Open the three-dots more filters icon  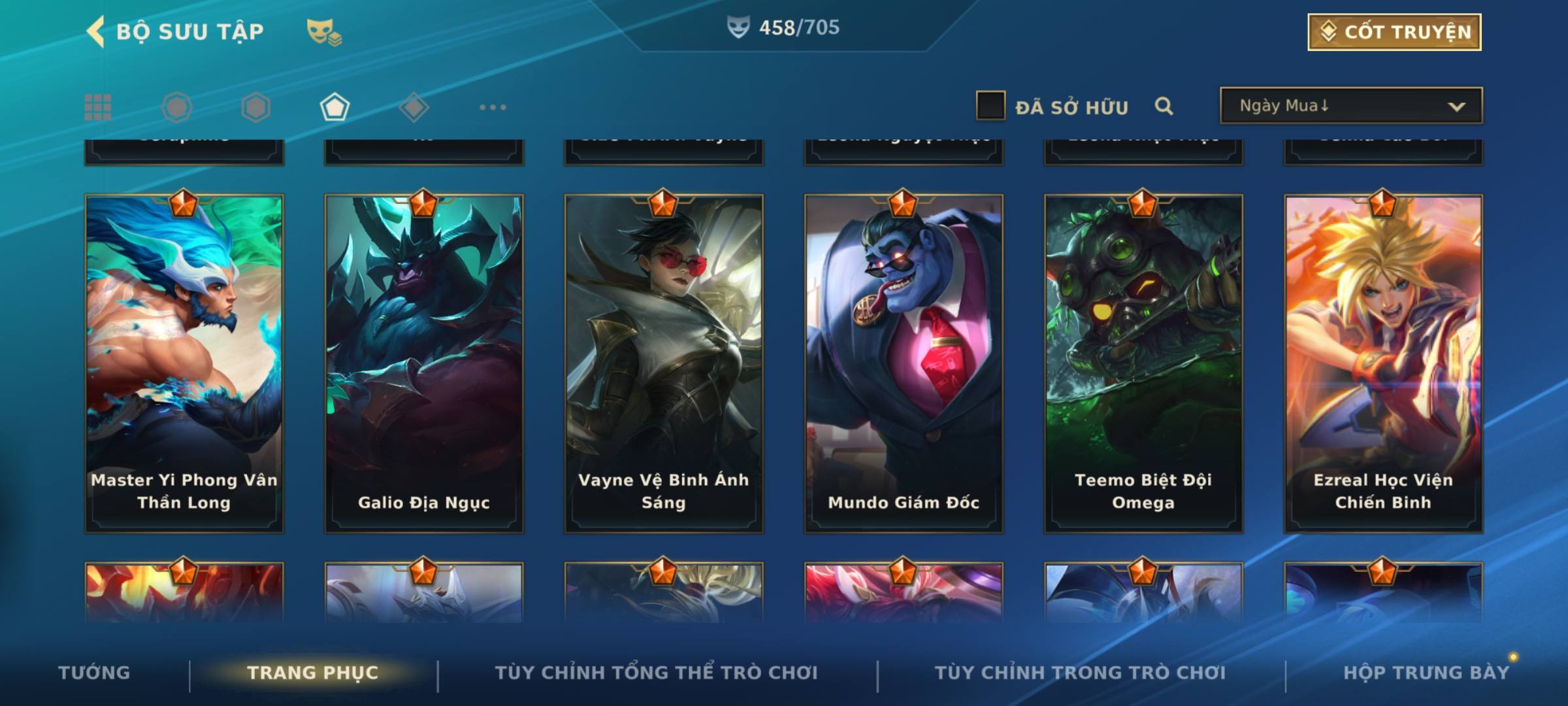[493, 107]
